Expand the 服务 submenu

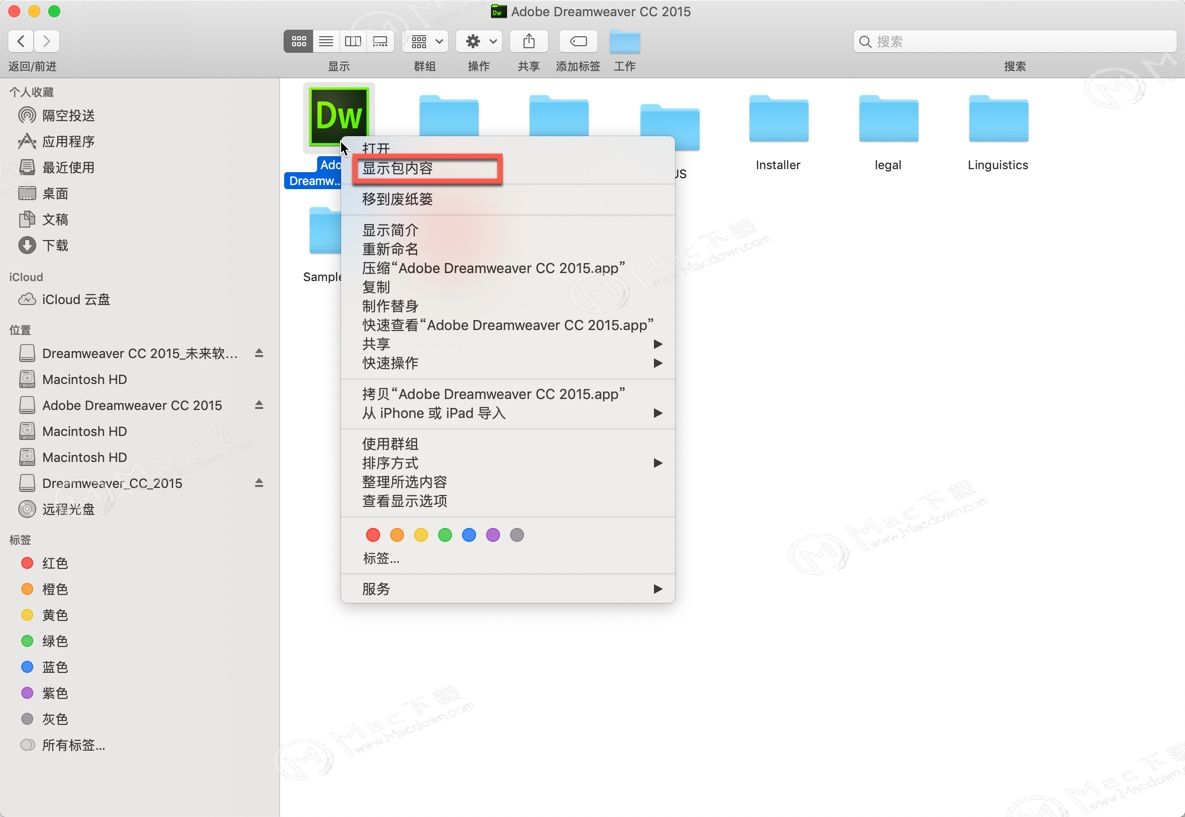tap(508, 589)
